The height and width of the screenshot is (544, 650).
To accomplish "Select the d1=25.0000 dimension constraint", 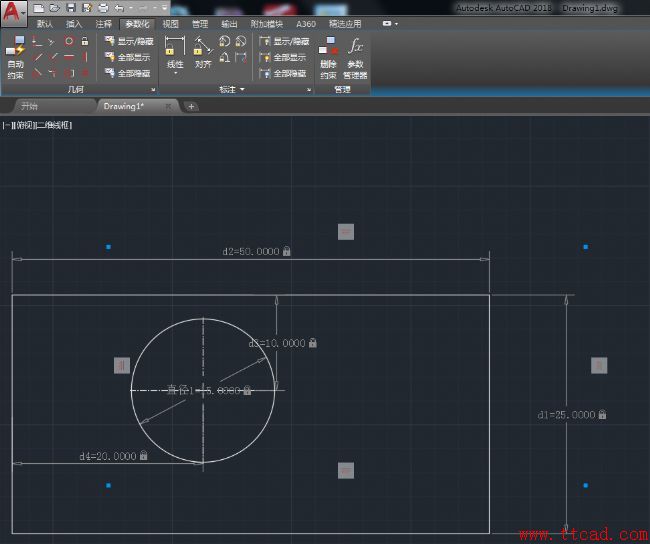I will 572,415.
